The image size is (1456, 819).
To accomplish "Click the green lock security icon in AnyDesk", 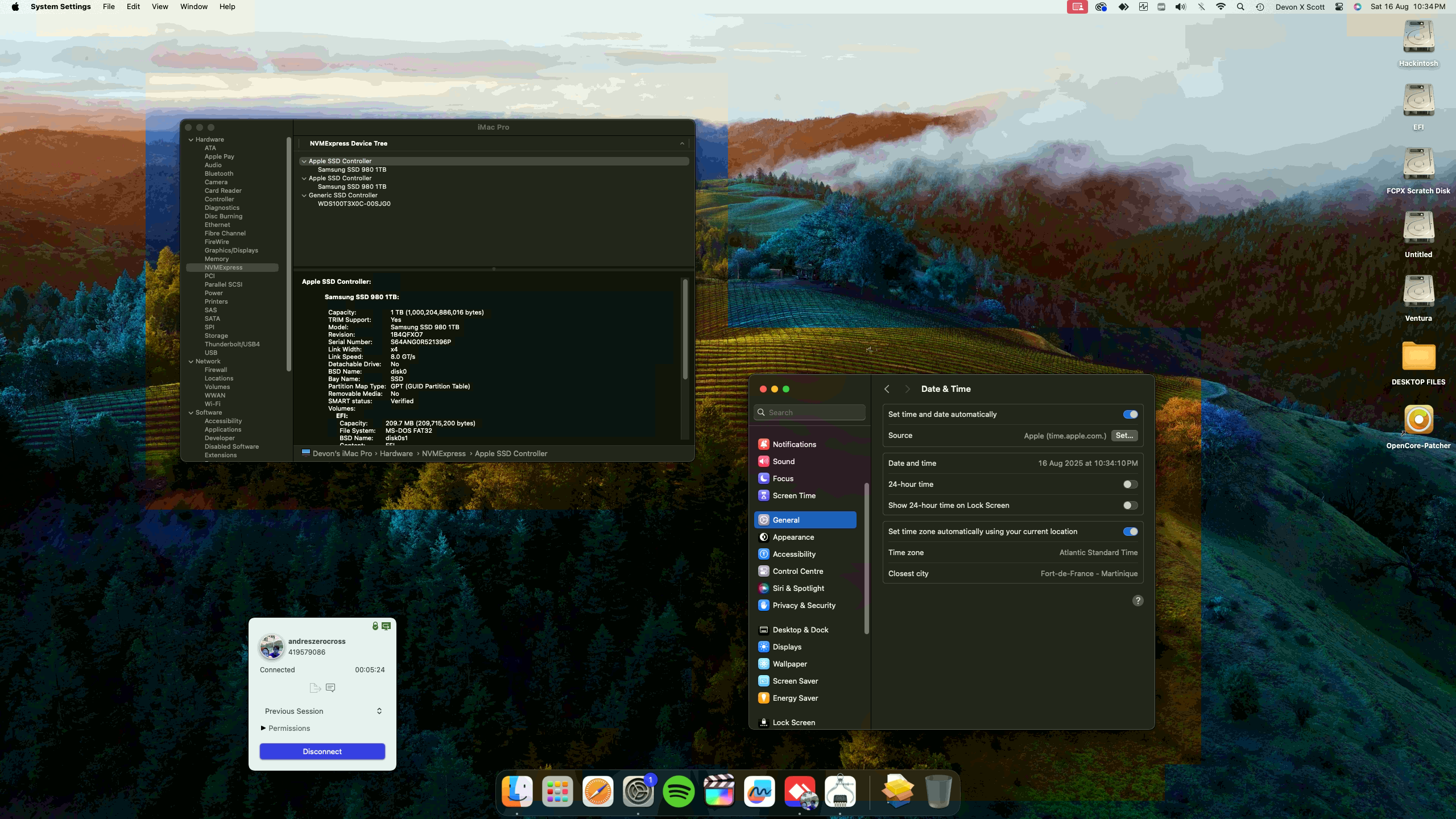I will (375, 626).
